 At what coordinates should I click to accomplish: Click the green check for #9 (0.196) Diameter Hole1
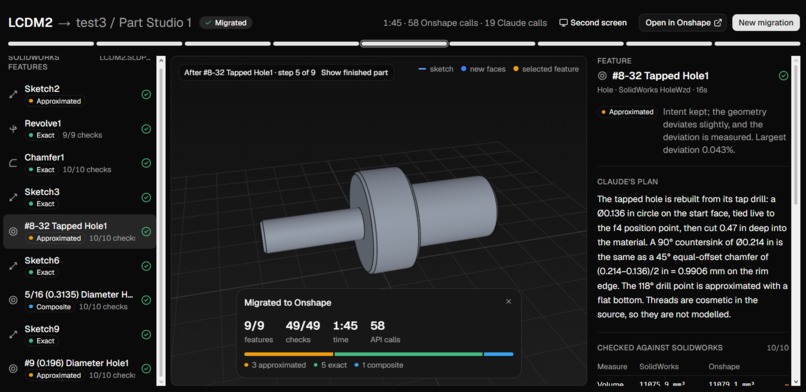pos(146,368)
